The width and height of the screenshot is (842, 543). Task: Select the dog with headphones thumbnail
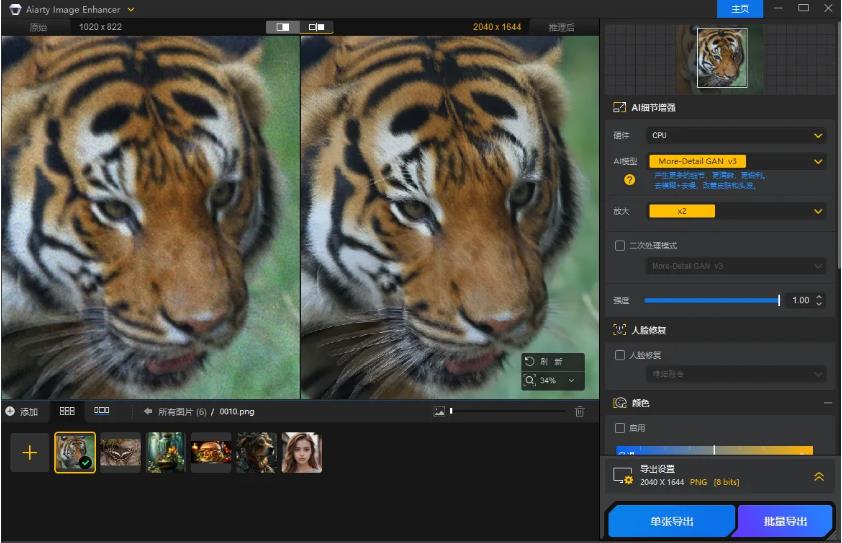pyautogui.click(x=256, y=453)
